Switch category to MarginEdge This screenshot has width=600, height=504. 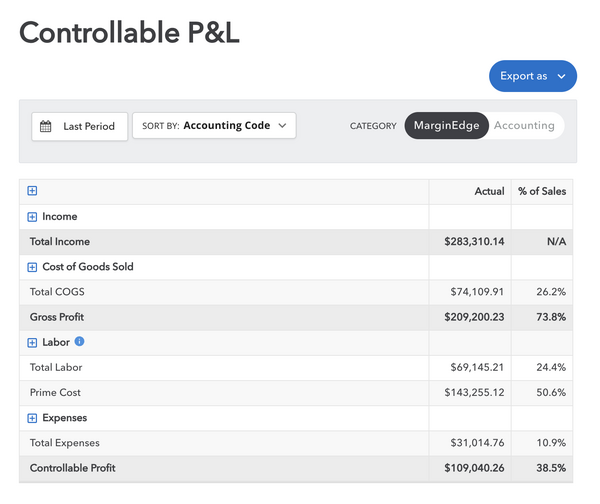click(x=447, y=126)
